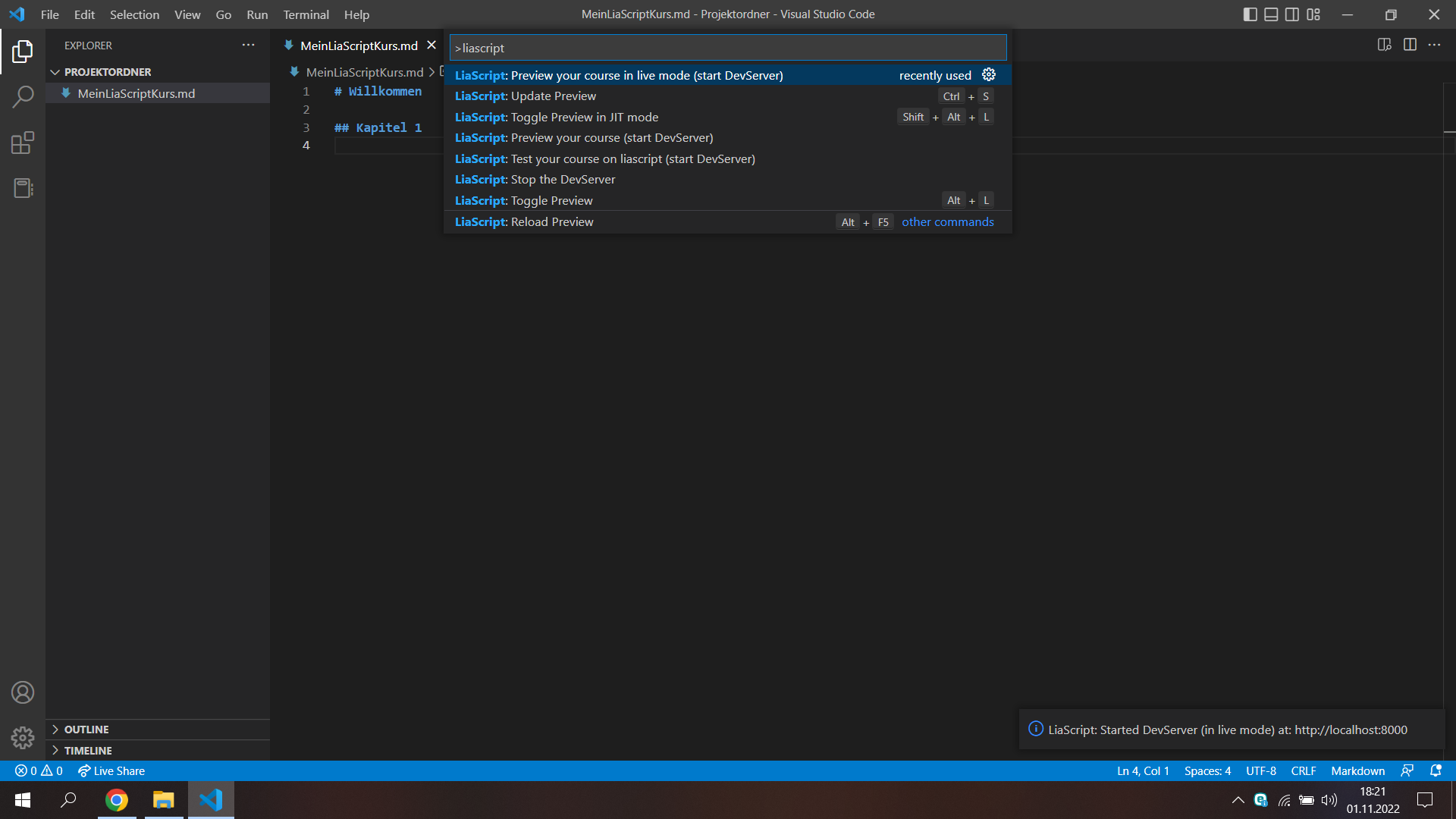Open the Manage gear in activity bar
The image size is (1456, 819).
click(x=23, y=738)
